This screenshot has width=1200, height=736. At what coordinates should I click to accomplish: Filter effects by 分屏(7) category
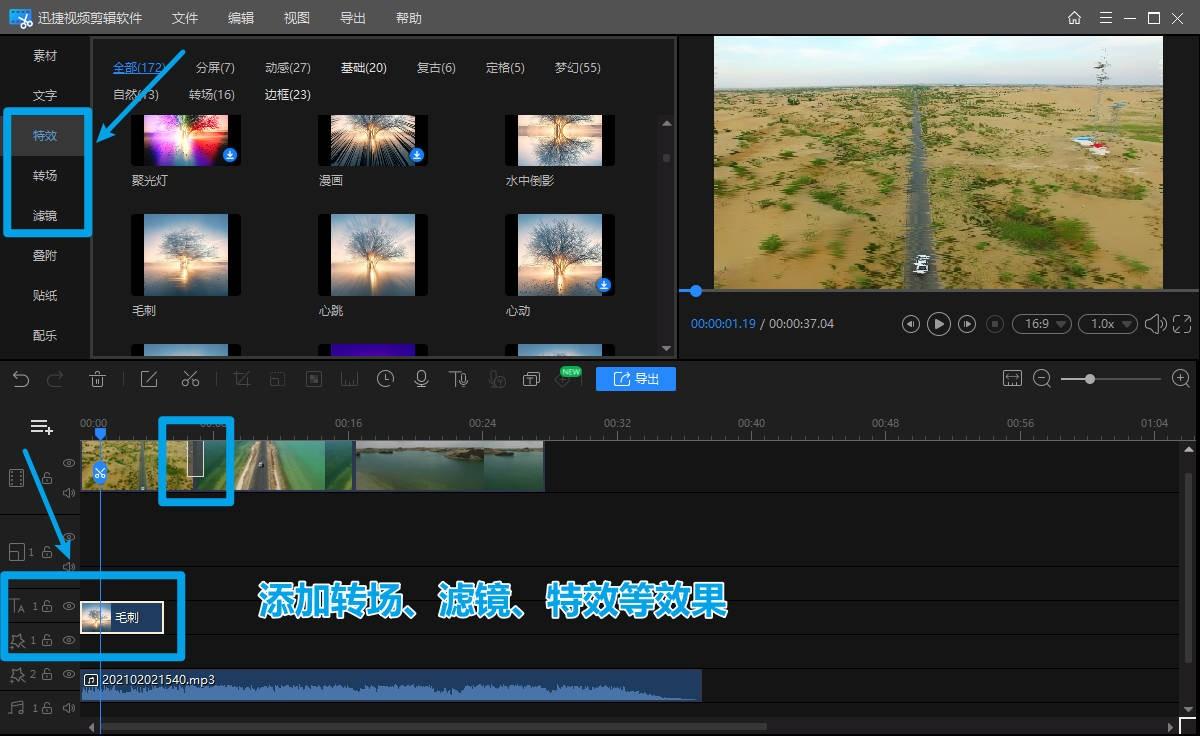215,68
